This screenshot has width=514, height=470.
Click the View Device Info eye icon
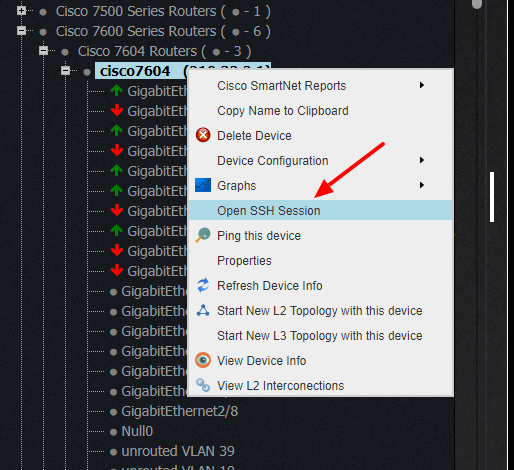point(203,360)
